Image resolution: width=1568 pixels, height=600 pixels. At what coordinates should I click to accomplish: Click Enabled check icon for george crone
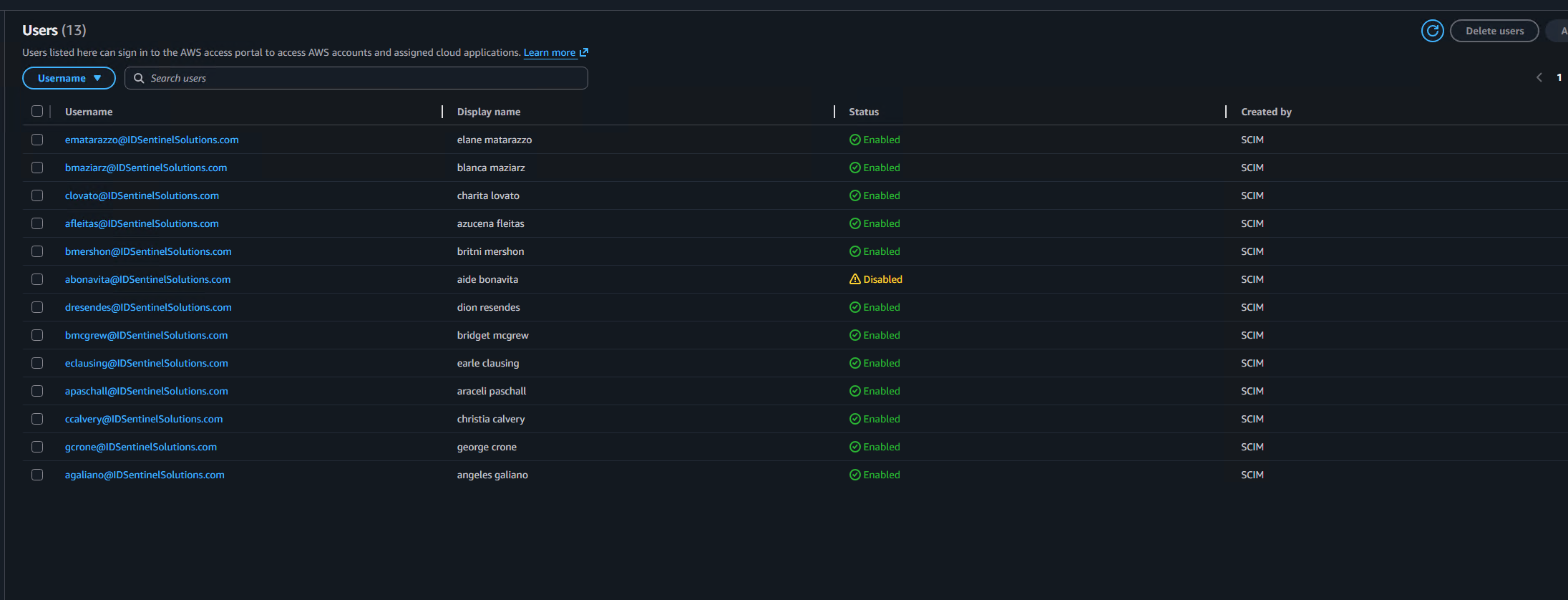click(x=854, y=447)
